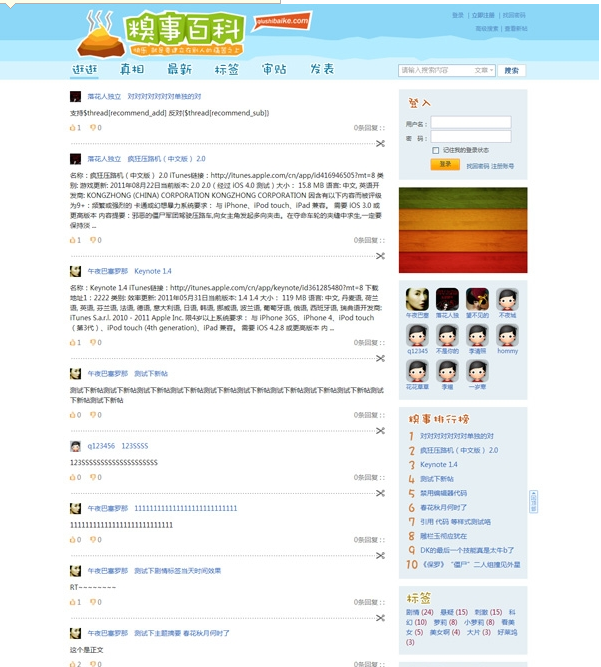The image size is (601, 667).
Task: Dislike the 对对对对对对对单独的对 post (thumbs down)
Action: (93, 128)
